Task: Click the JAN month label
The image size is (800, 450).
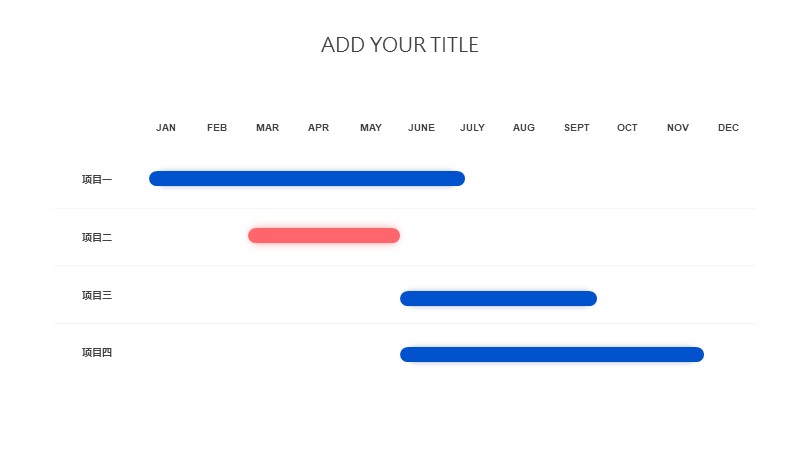Action: (166, 128)
